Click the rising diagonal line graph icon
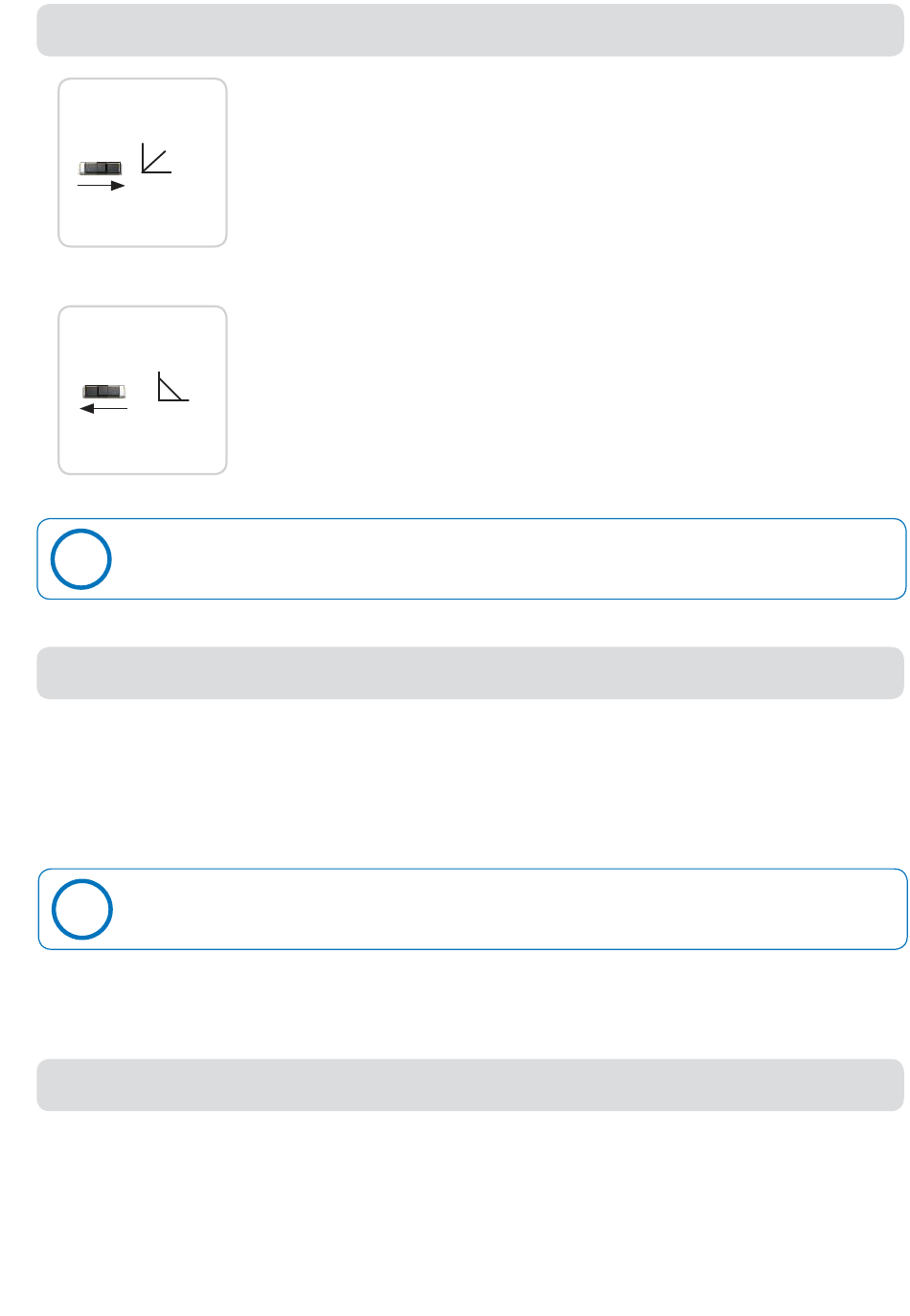 (156, 158)
